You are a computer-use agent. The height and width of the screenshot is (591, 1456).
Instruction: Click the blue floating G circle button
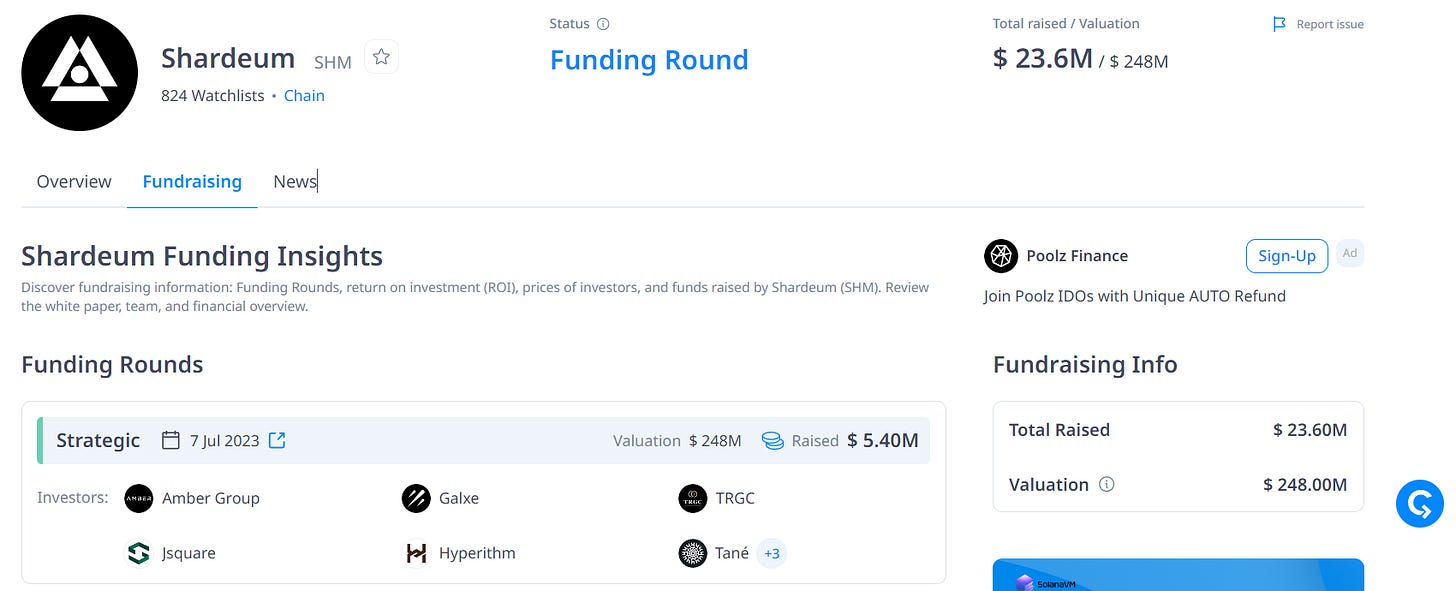[x=1420, y=503]
